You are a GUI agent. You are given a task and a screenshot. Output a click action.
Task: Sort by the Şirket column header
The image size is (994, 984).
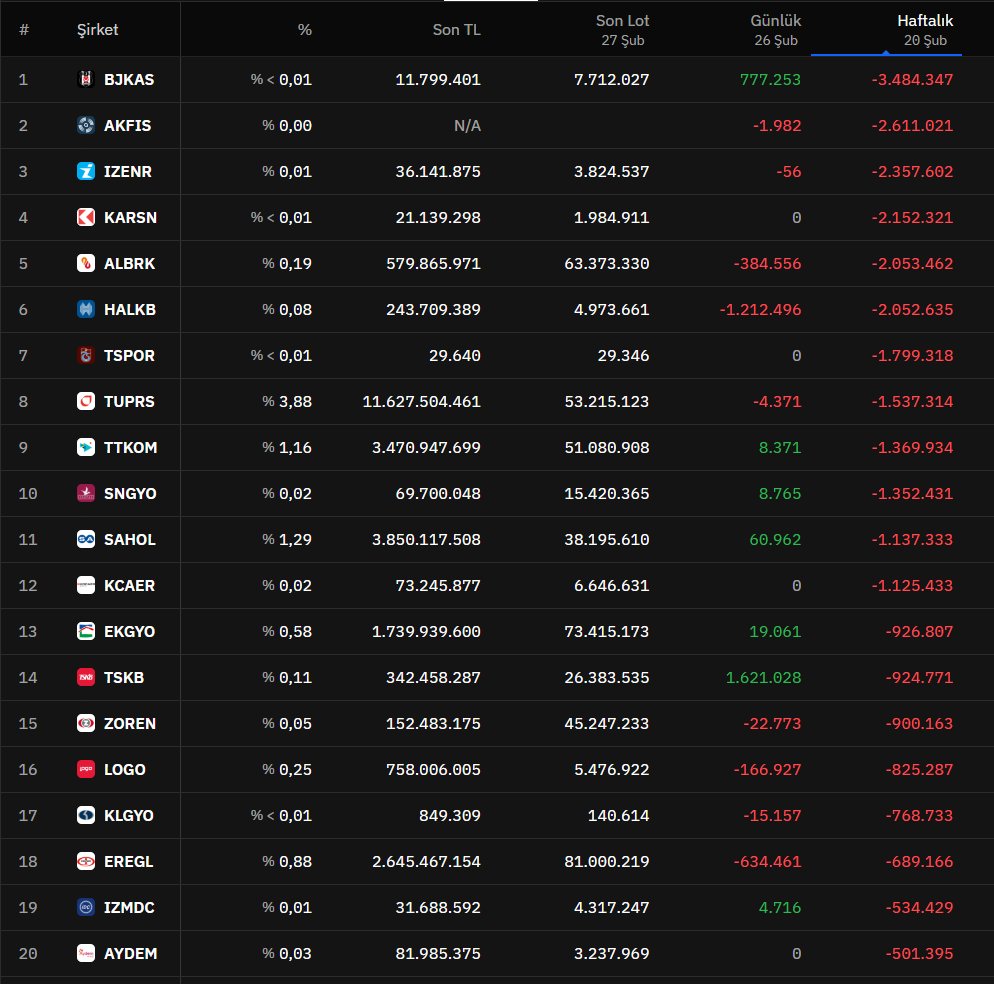coord(98,30)
